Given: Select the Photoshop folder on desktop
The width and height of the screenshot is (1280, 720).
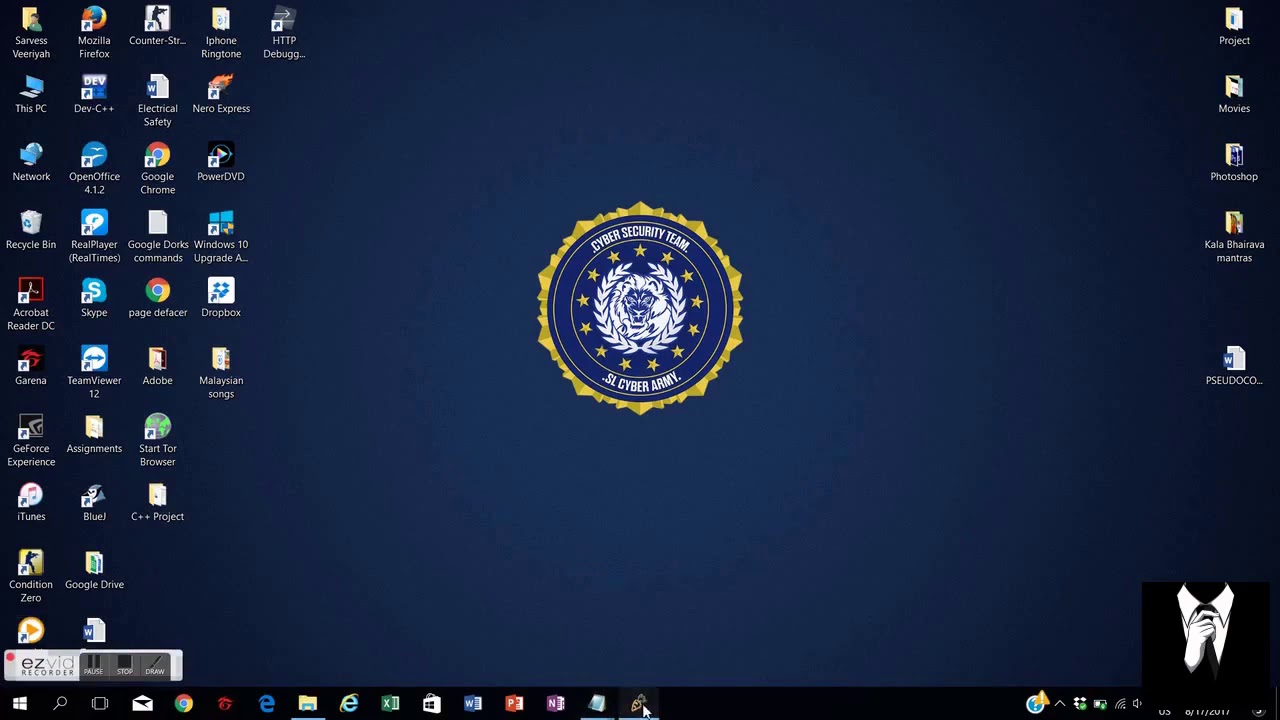Looking at the screenshot, I should pyautogui.click(x=1234, y=162).
